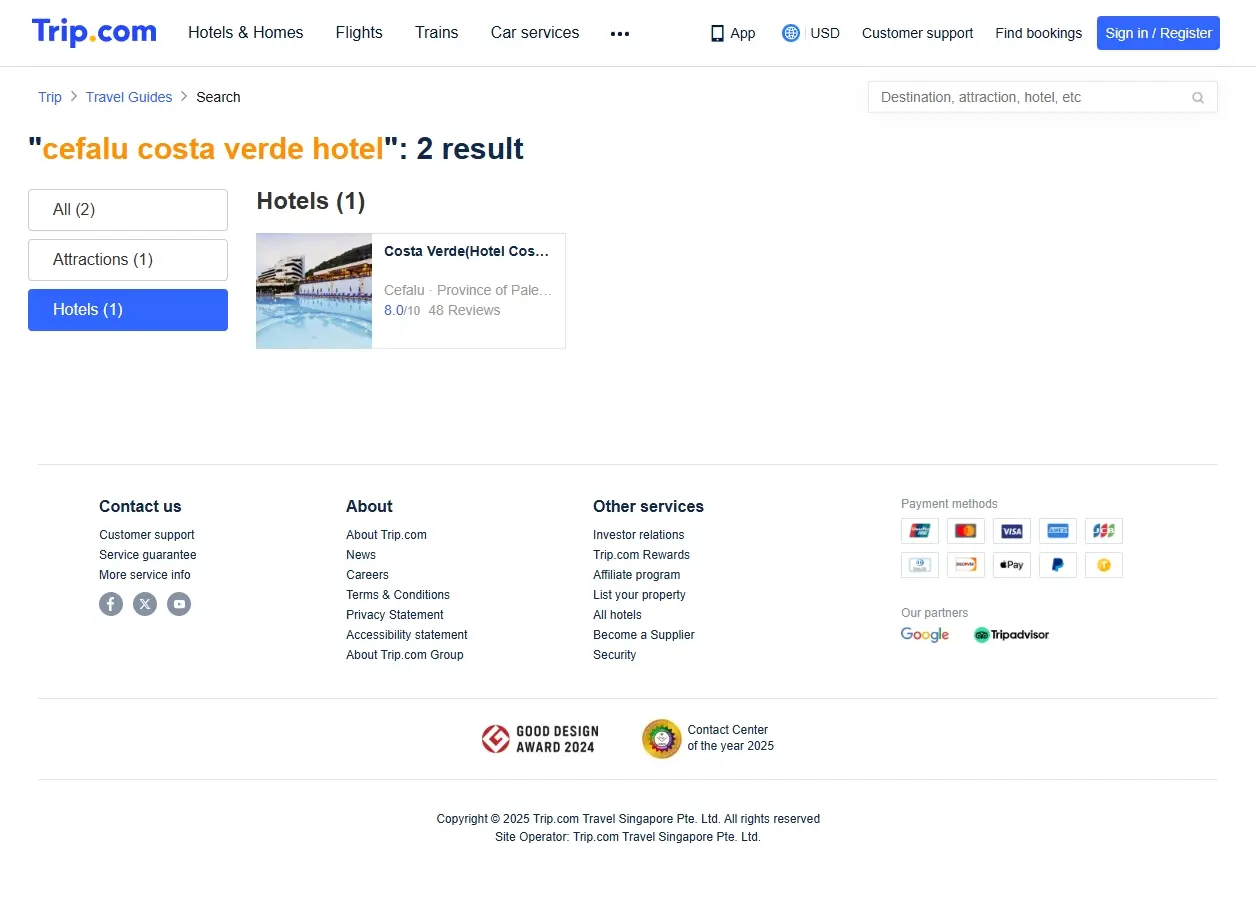Viewport: 1256px width, 921px height.
Task: Click the search magnifier icon
Action: coord(1198,97)
